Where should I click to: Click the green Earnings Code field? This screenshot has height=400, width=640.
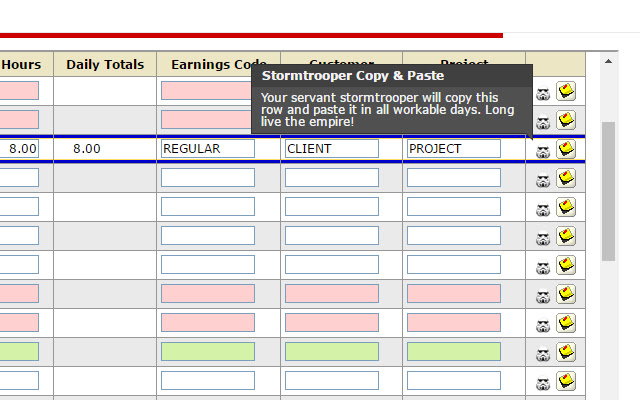click(x=208, y=351)
